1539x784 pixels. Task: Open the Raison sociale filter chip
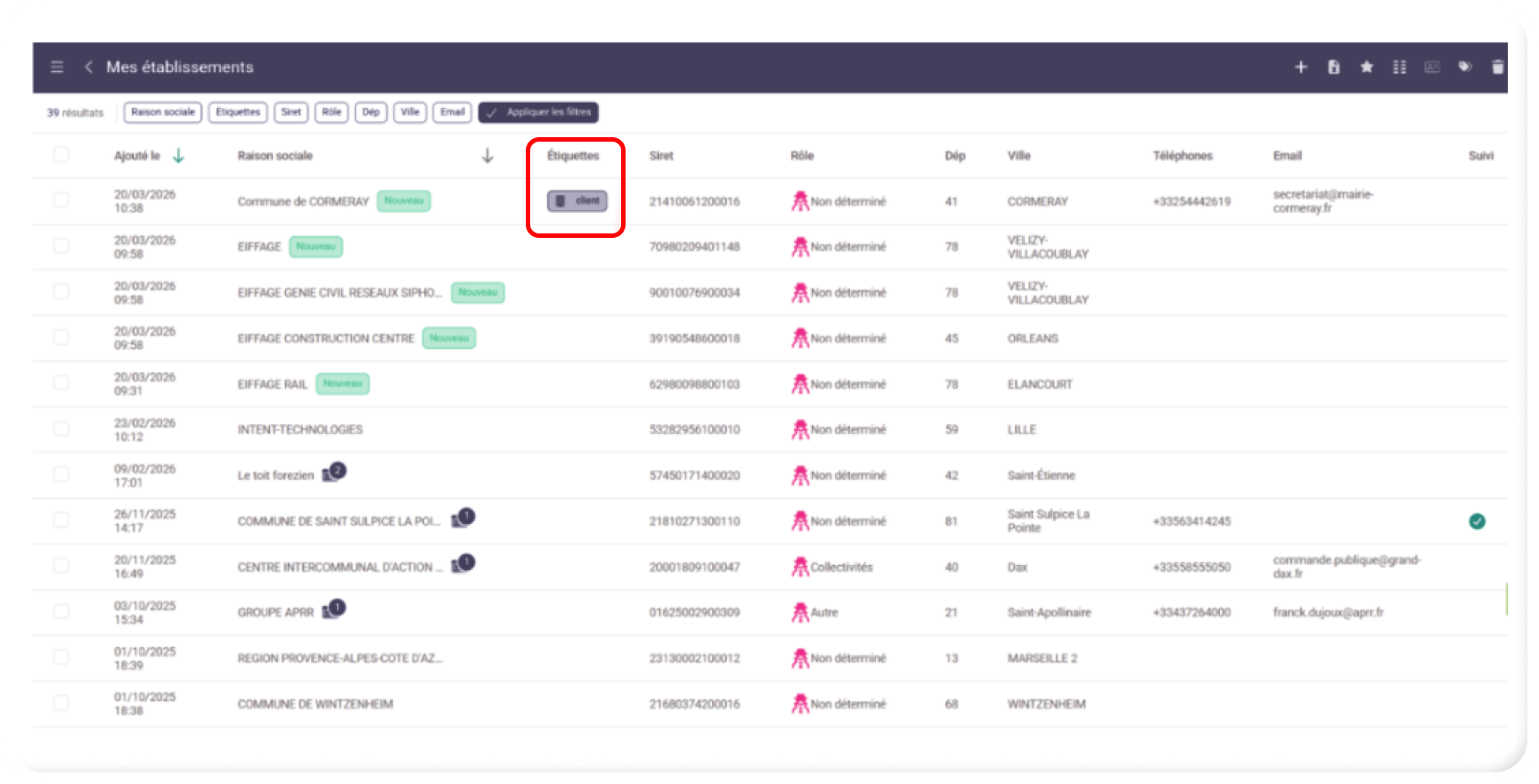[163, 112]
